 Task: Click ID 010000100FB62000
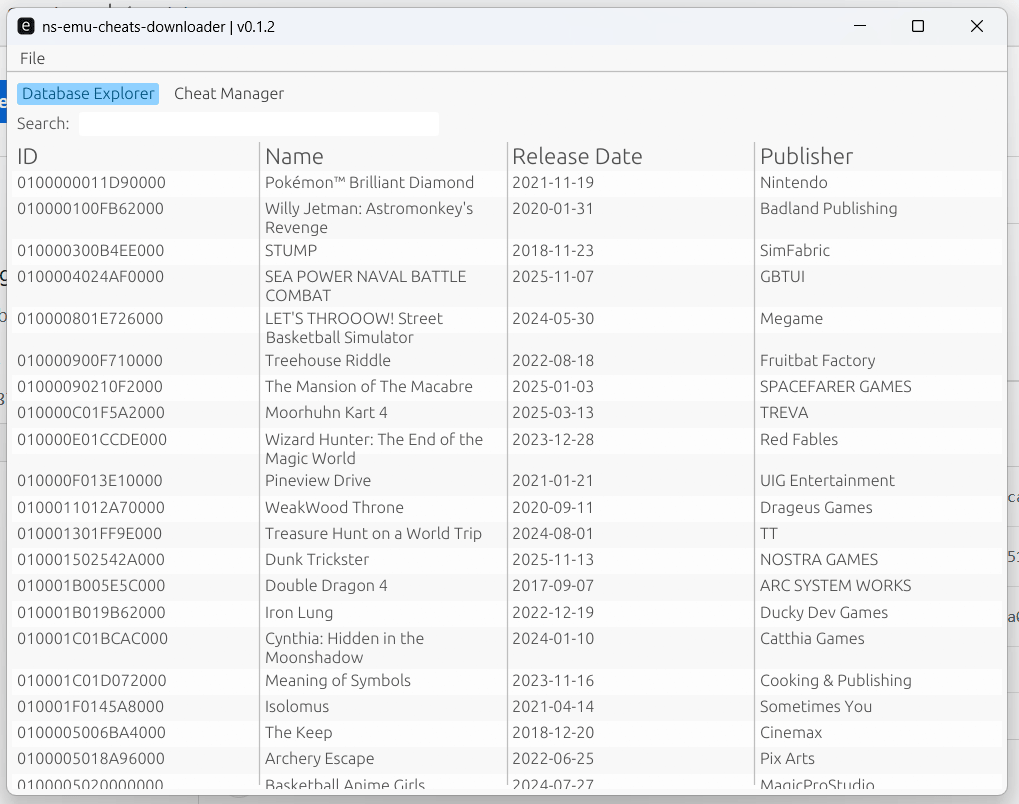pyautogui.click(x=90, y=209)
